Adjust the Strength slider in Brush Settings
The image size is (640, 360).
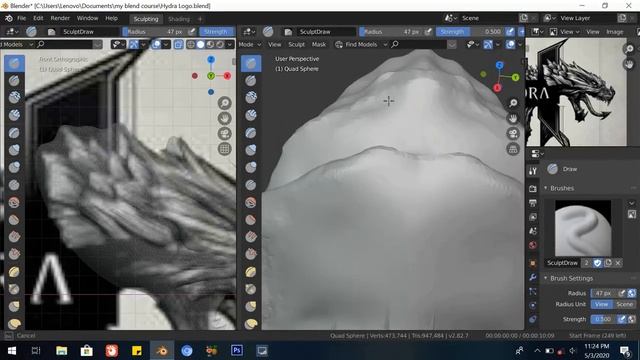[603, 319]
